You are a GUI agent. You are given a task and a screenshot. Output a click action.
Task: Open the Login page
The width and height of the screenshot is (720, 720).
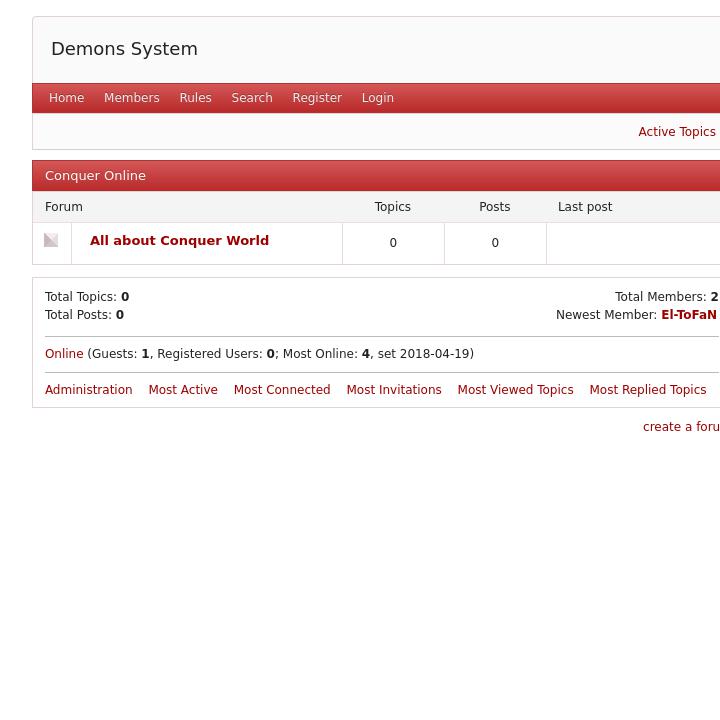[377, 98]
